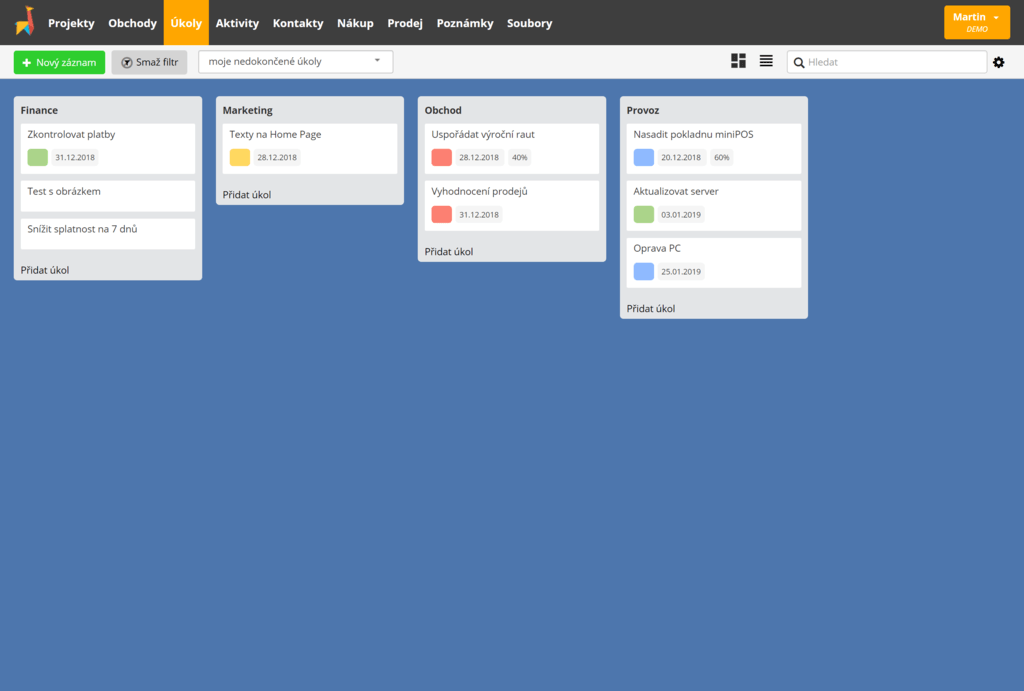
Task: Switch to list view
Action: 766,61
